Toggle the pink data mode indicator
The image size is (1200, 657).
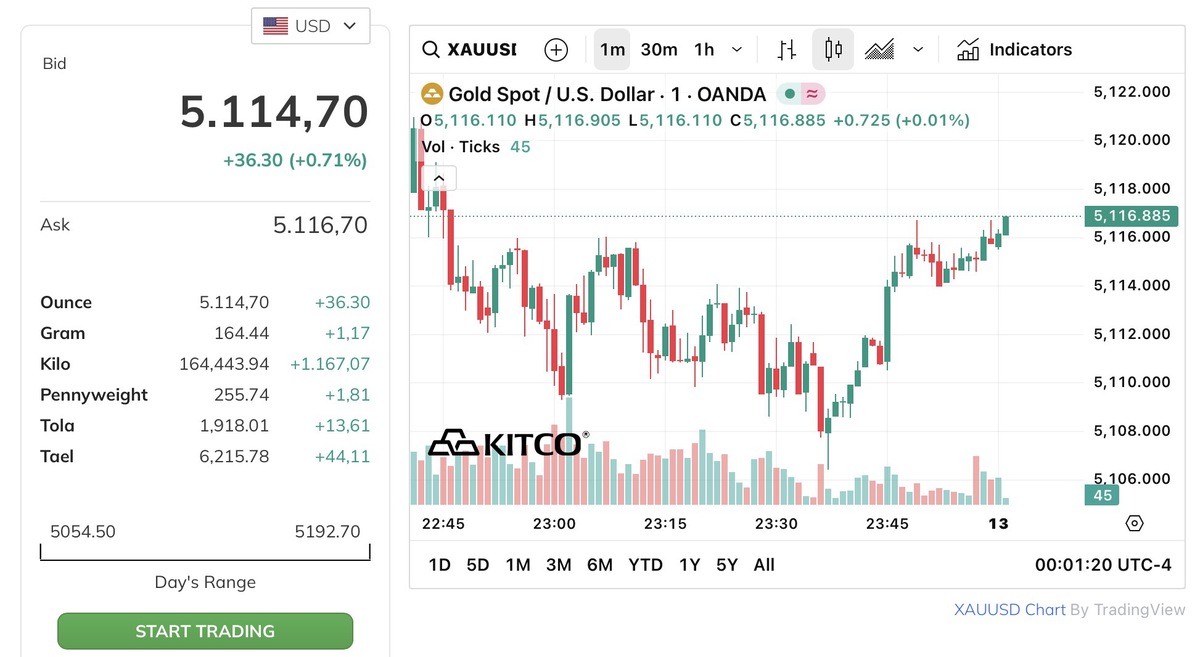pos(812,95)
